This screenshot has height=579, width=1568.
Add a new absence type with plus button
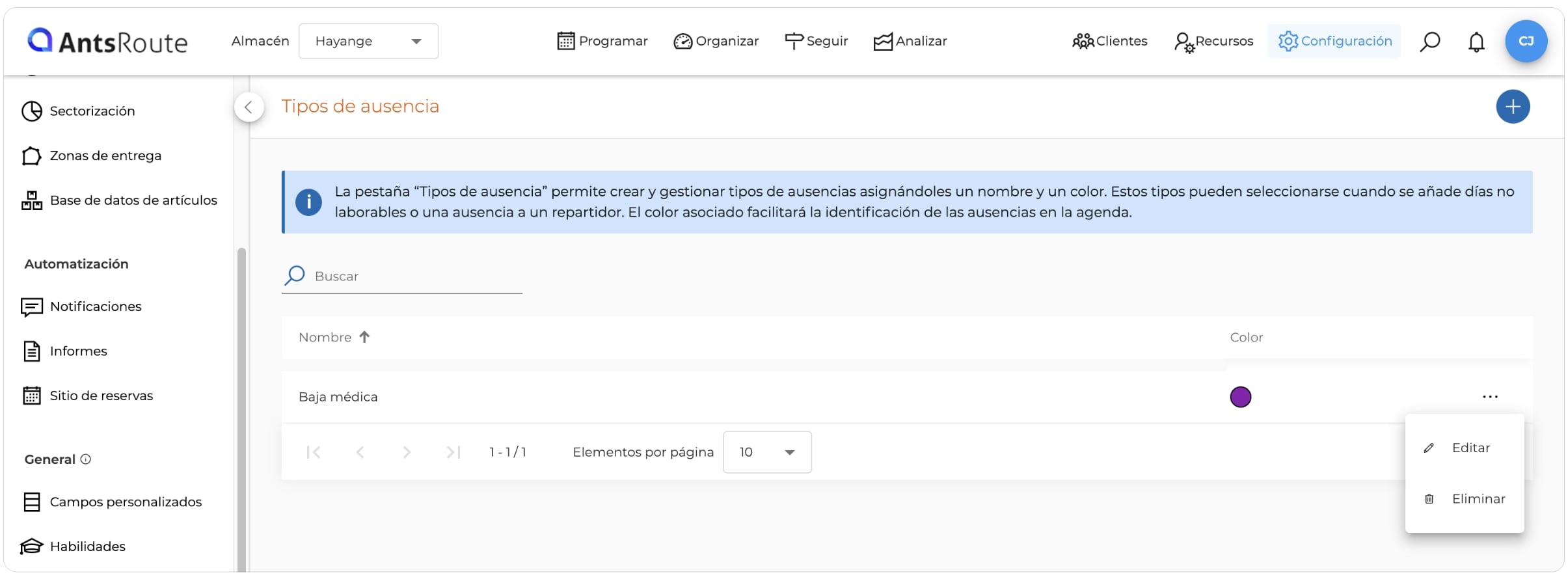[x=1513, y=107]
